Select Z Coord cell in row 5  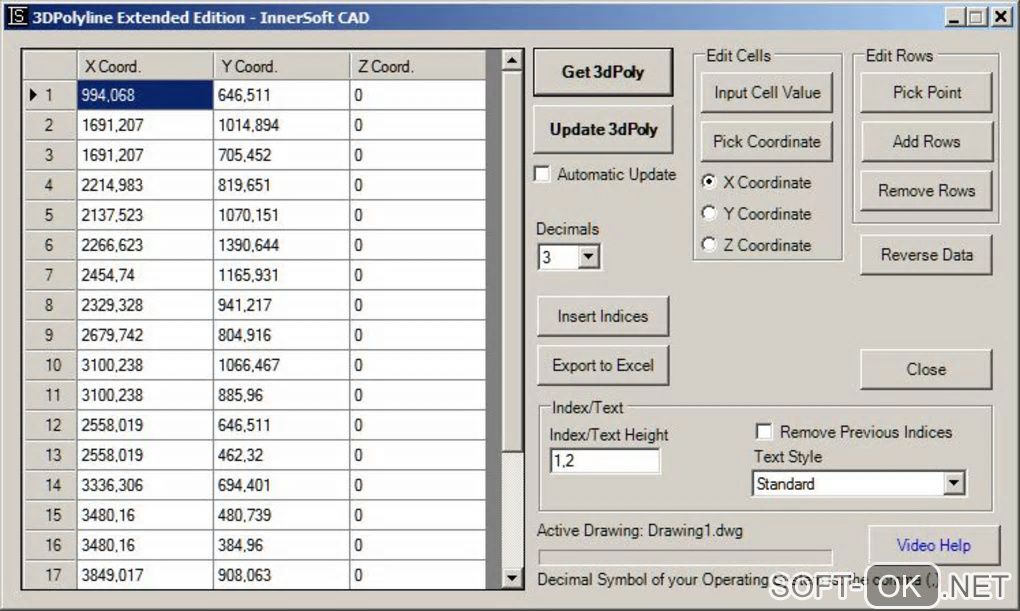tap(418, 215)
